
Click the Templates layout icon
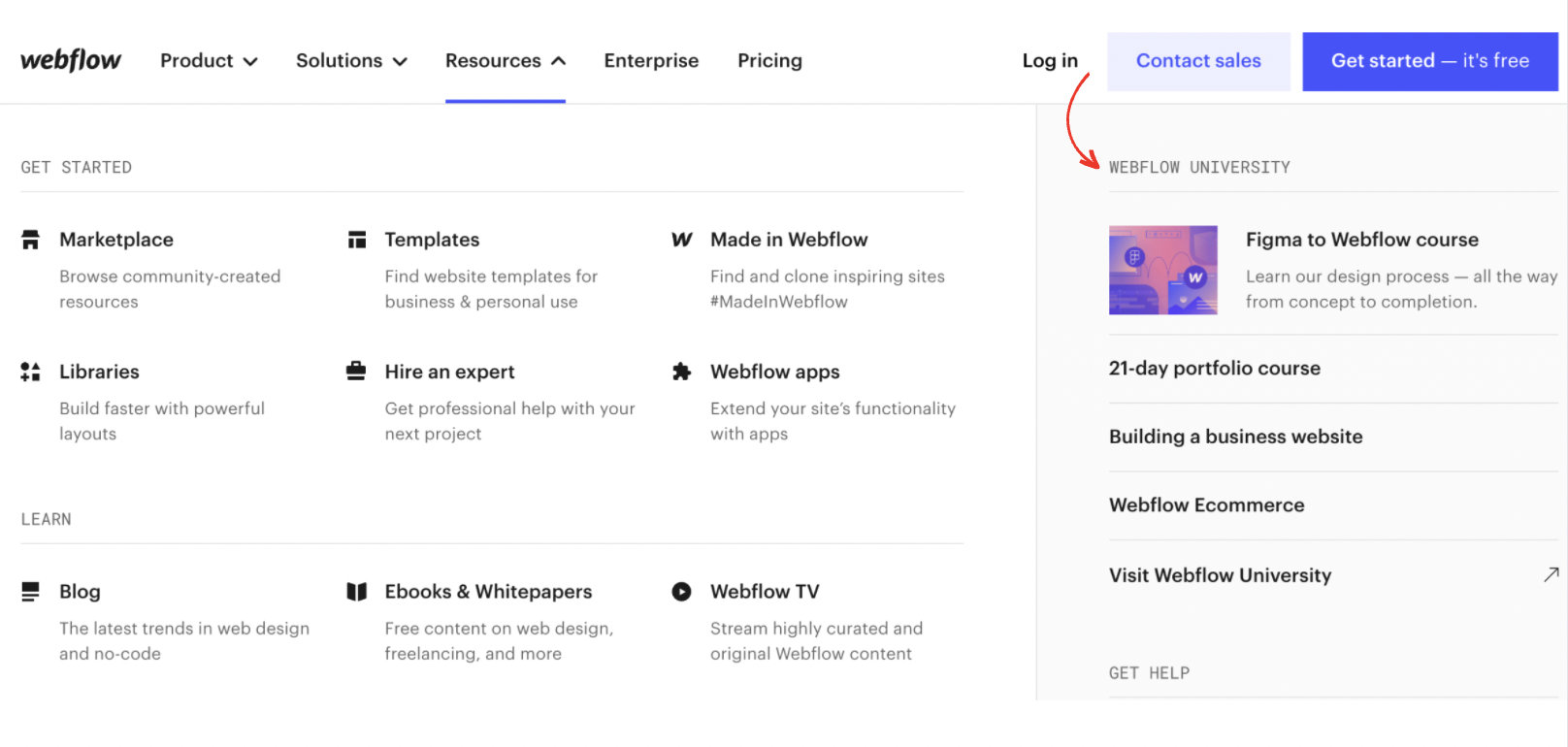pos(357,240)
